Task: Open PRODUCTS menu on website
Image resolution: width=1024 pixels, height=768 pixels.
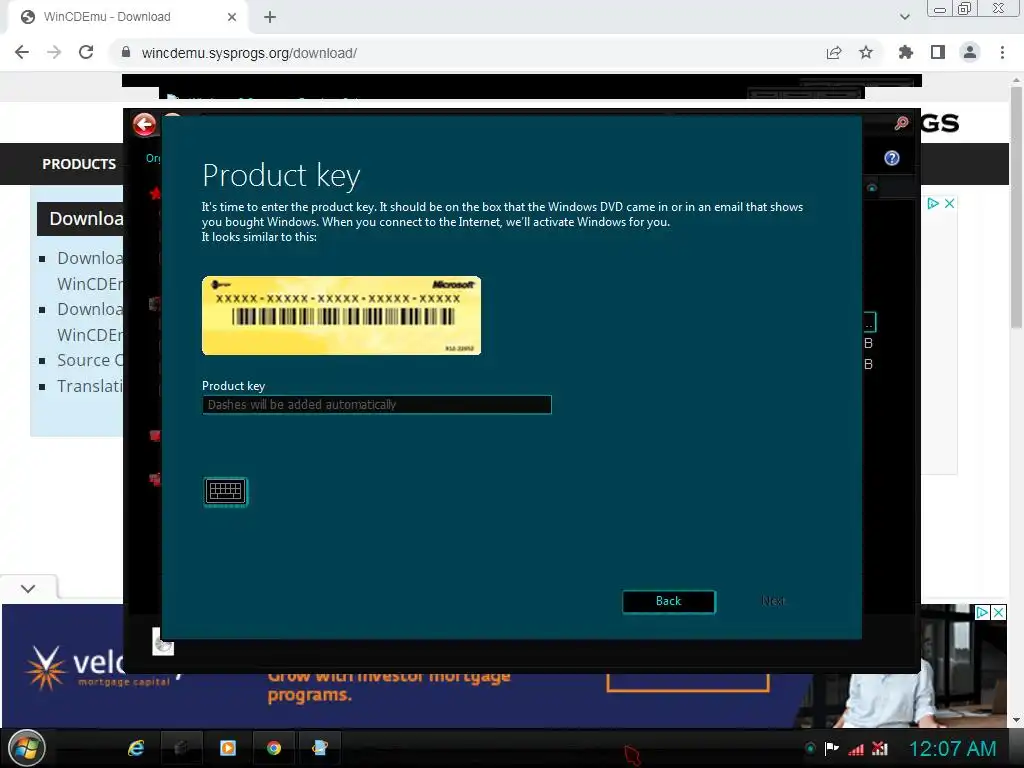Action: [x=79, y=164]
